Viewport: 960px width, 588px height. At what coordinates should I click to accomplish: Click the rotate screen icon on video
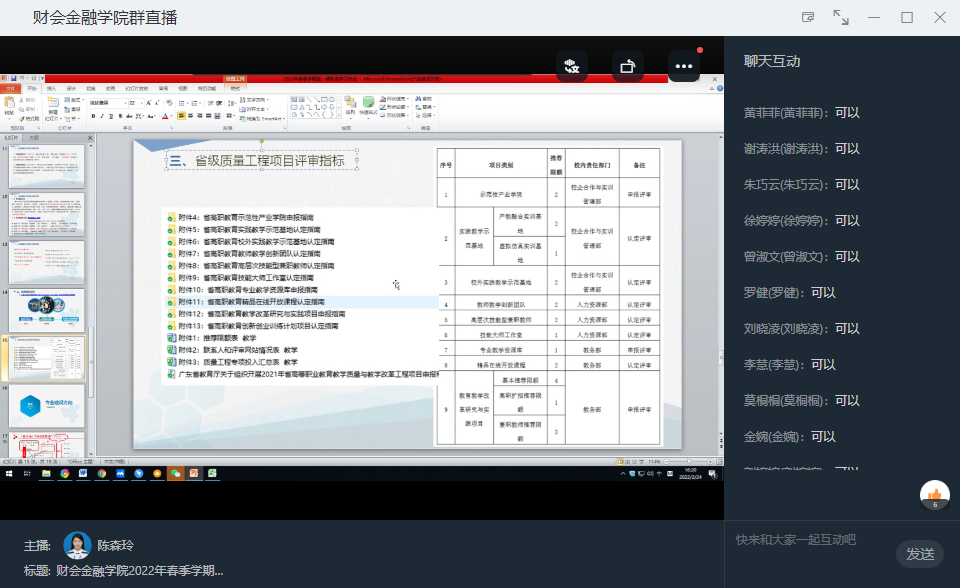pyautogui.click(x=628, y=66)
